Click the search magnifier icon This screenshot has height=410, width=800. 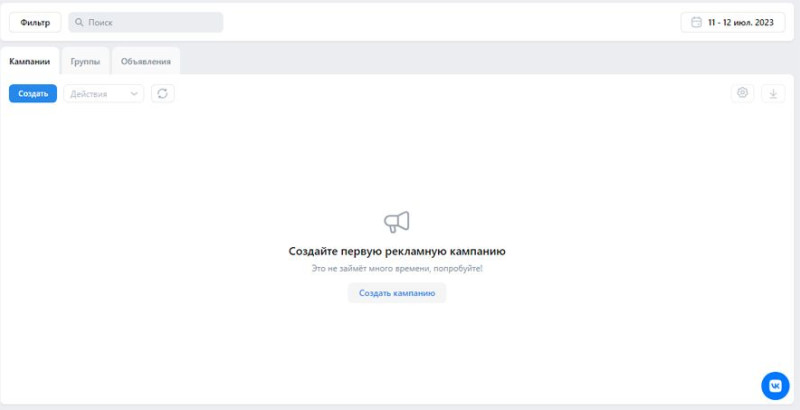point(79,22)
